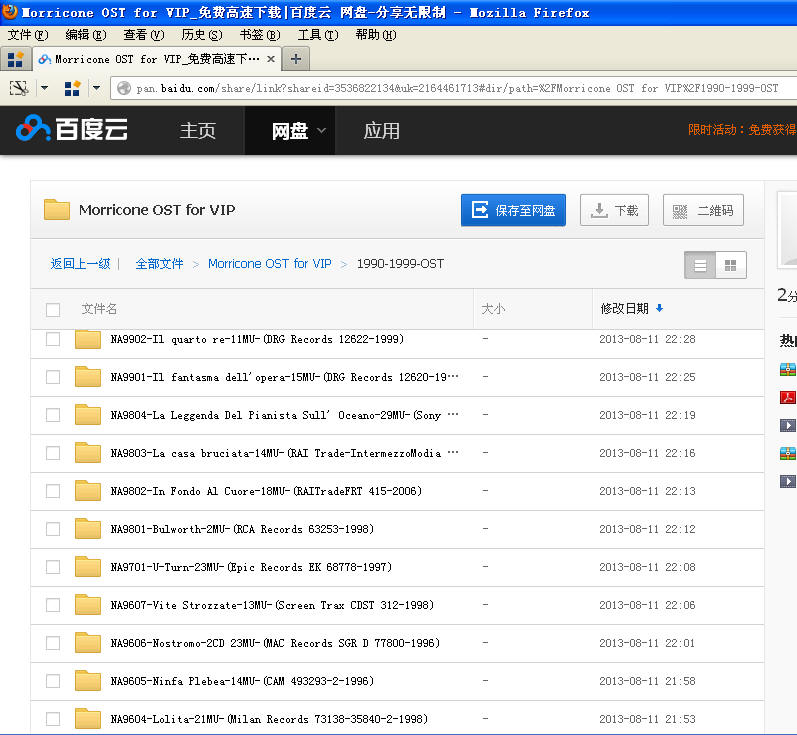
Task: Check the box for NA9801-Bulworth
Action: 53,529
